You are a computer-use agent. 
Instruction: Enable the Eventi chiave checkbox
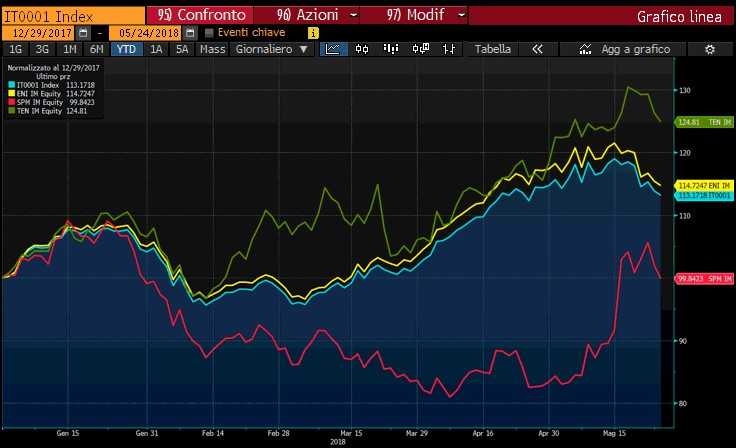(209, 32)
